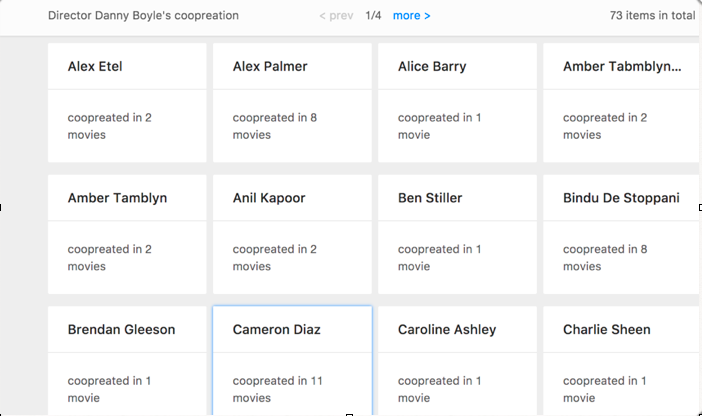The image size is (702, 416).
Task: Click the 73 items in total label
Action: [652, 16]
